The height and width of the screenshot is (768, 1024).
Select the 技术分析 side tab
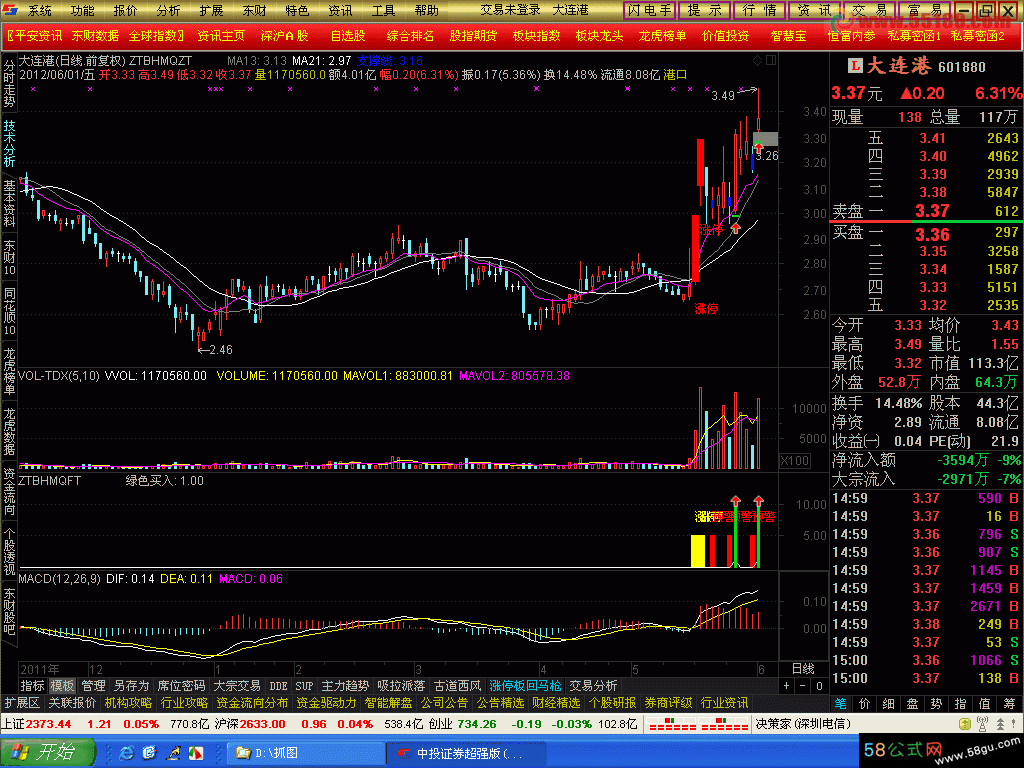click(x=9, y=143)
